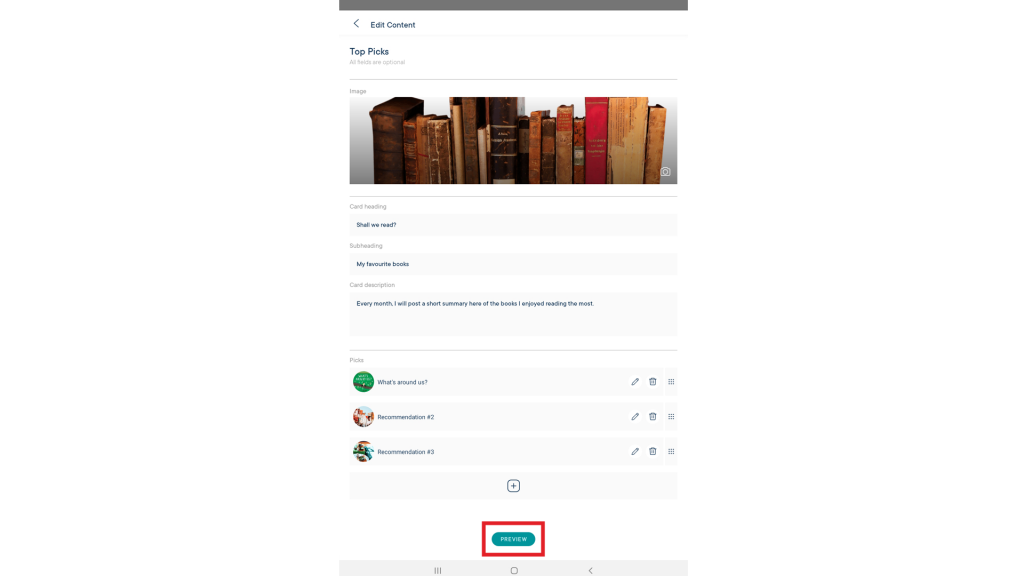Edit Recommendation #2 with pencil icon
Screen dimensions: 1024x576
[635, 417]
